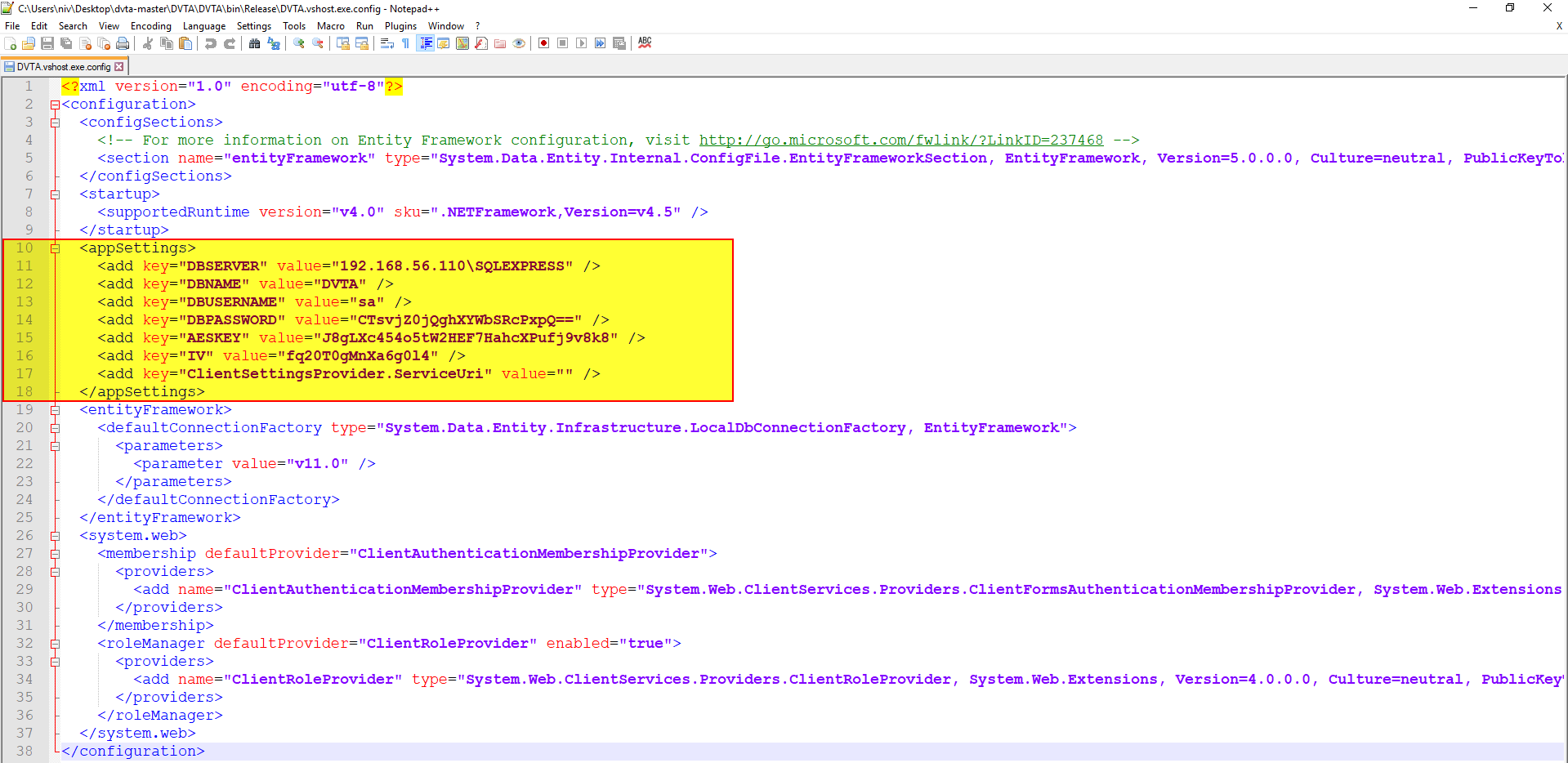The image size is (1568, 763).
Task: Collapse the system.web fold marker
Action: click(55, 536)
